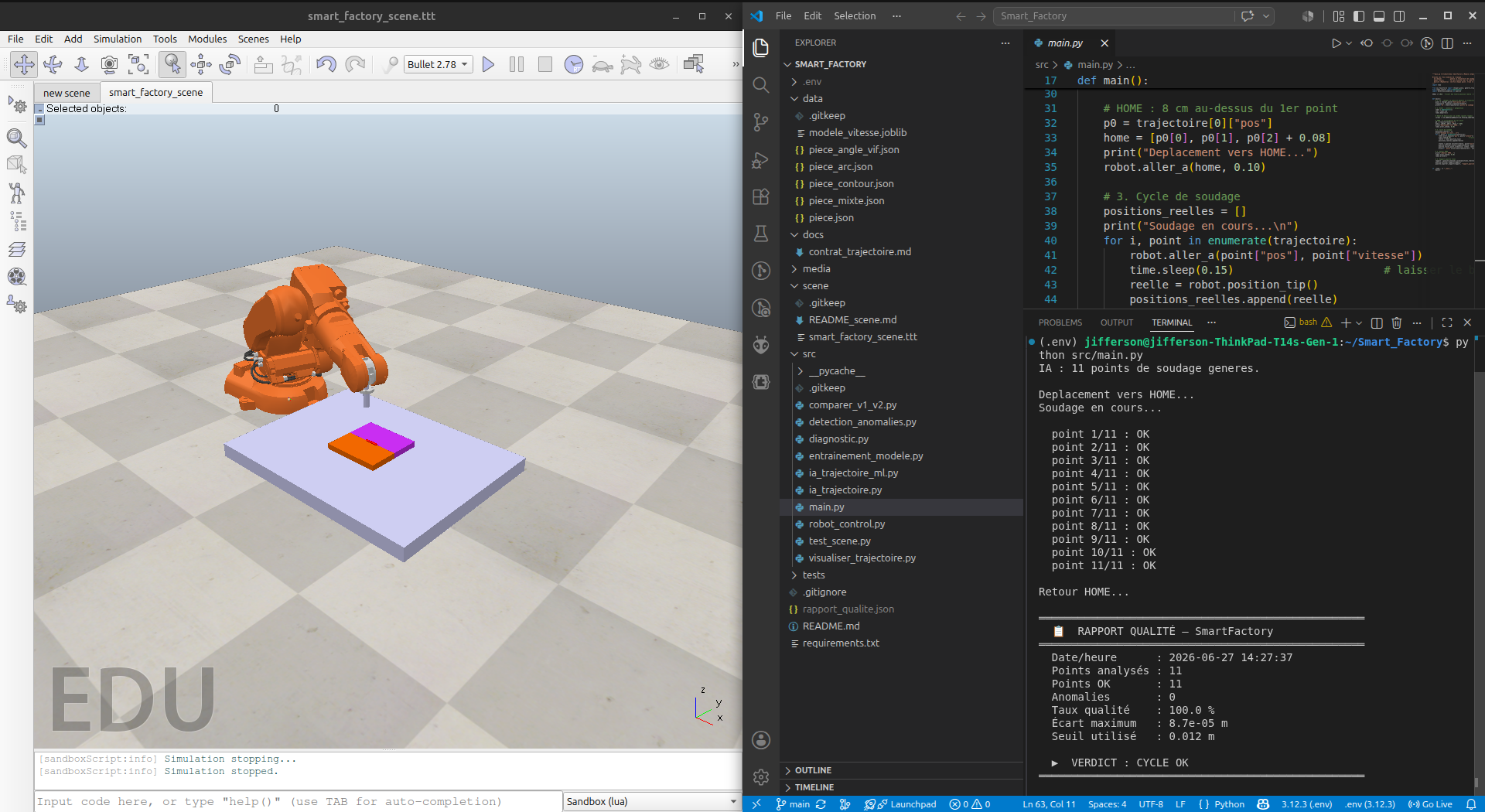Open the Selection menu in VS Code
Image resolution: width=1485 pixels, height=812 pixels.
[855, 15]
